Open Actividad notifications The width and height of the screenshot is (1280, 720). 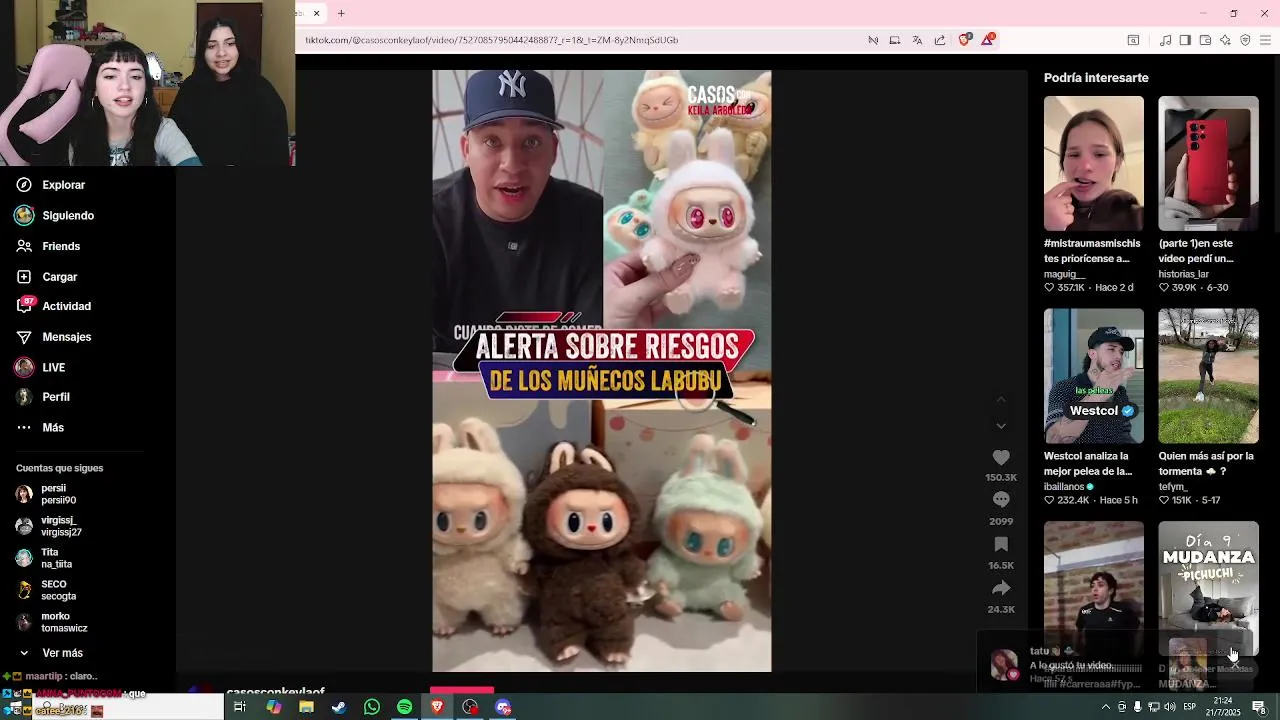click(53, 306)
